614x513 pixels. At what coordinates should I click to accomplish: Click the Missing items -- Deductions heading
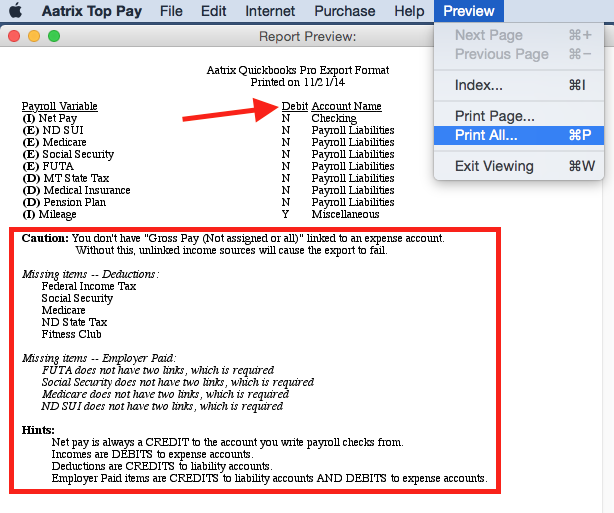click(90, 275)
